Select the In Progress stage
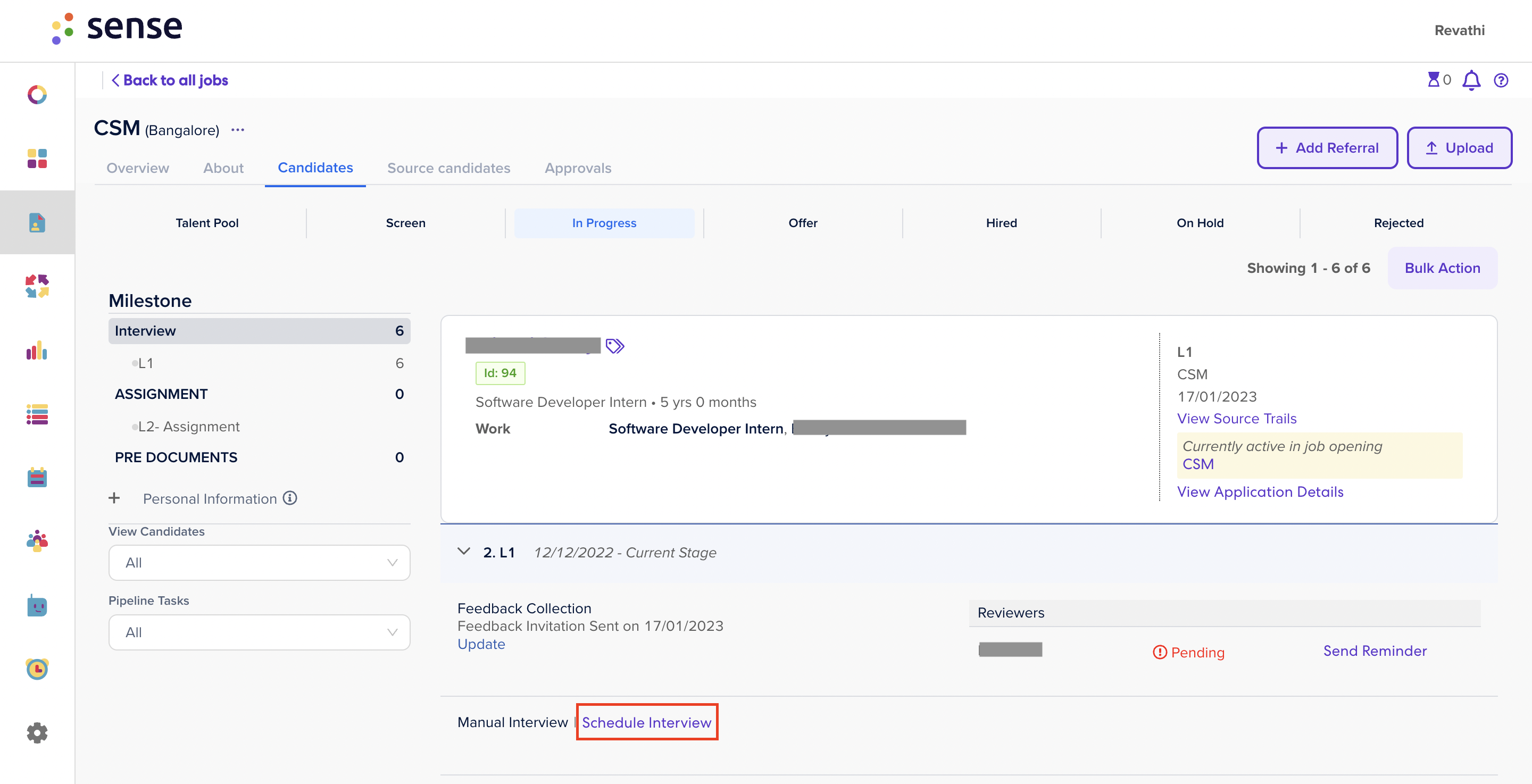This screenshot has height=784, width=1532. (604, 223)
